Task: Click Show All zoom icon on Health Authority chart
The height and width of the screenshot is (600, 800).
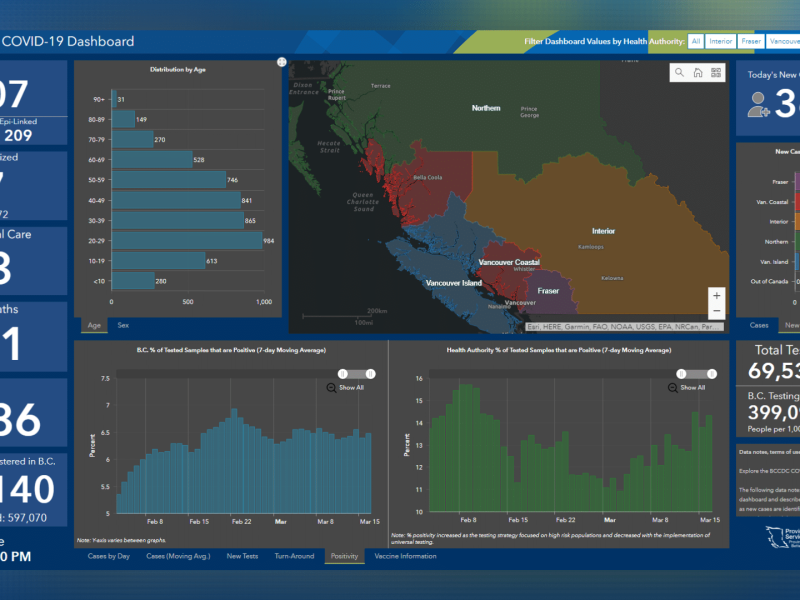Action: coord(672,387)
